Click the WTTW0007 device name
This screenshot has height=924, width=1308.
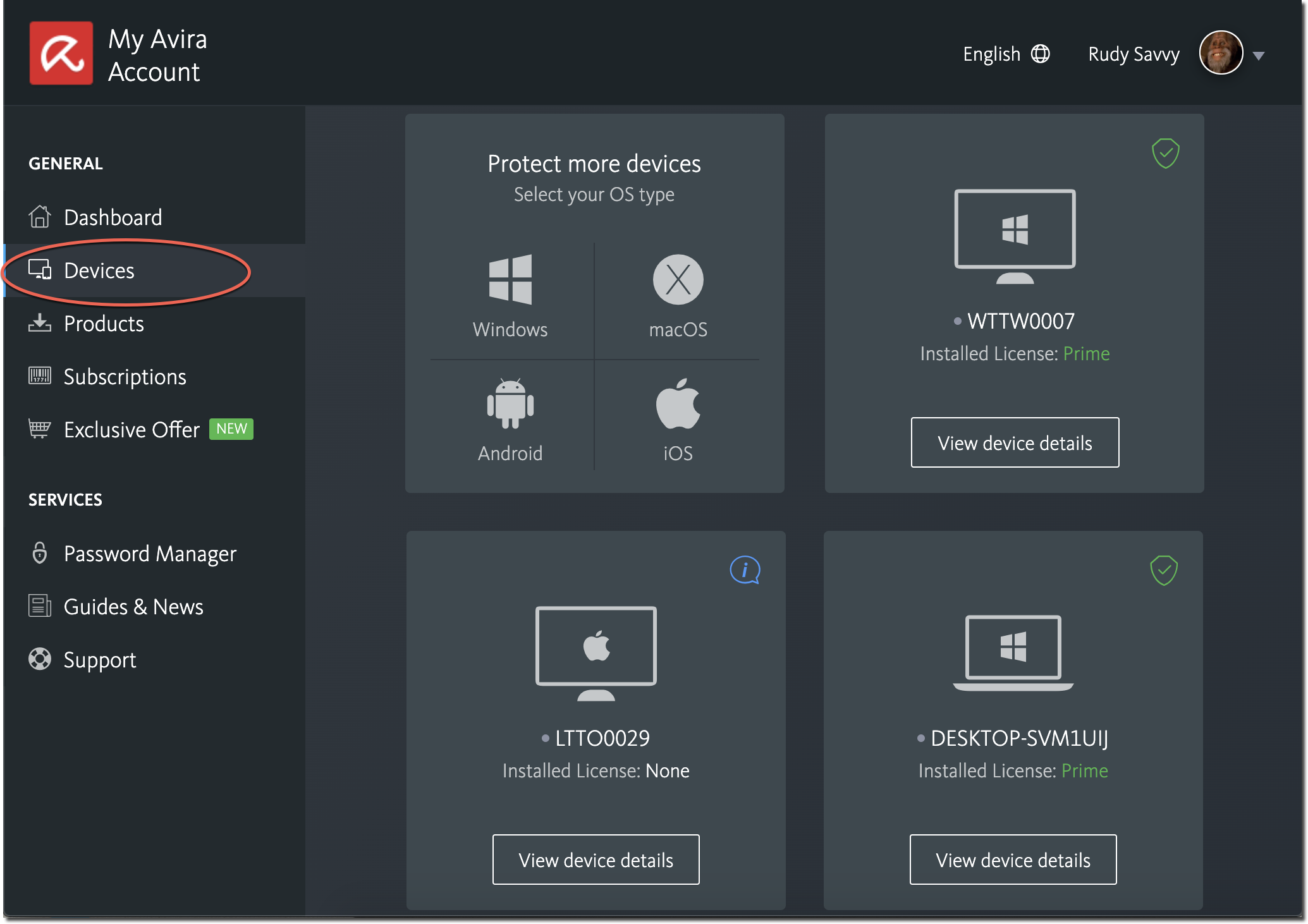point(1020,320)
